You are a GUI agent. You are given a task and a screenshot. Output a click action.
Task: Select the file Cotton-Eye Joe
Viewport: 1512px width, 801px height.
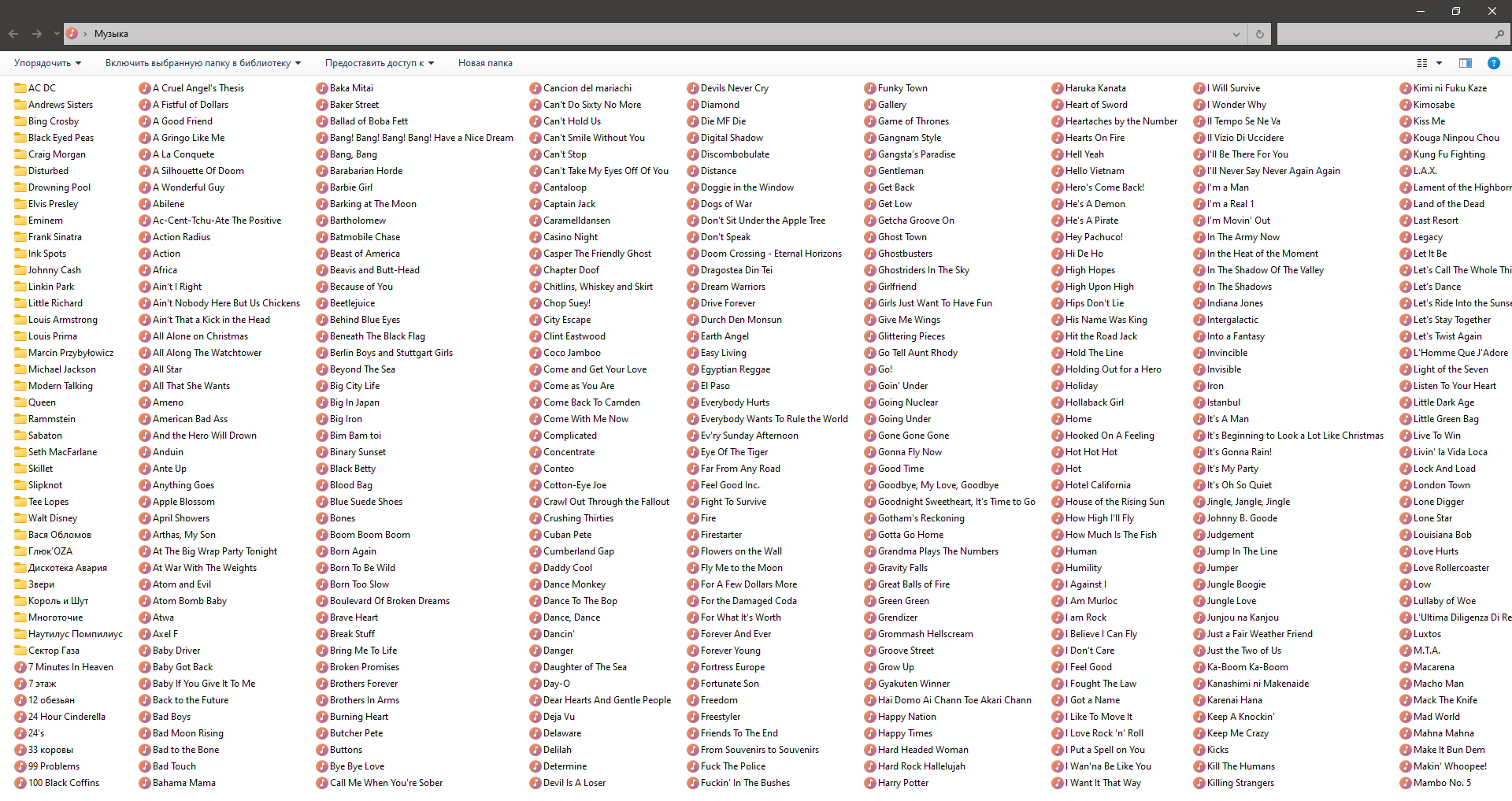coord(568,485)
